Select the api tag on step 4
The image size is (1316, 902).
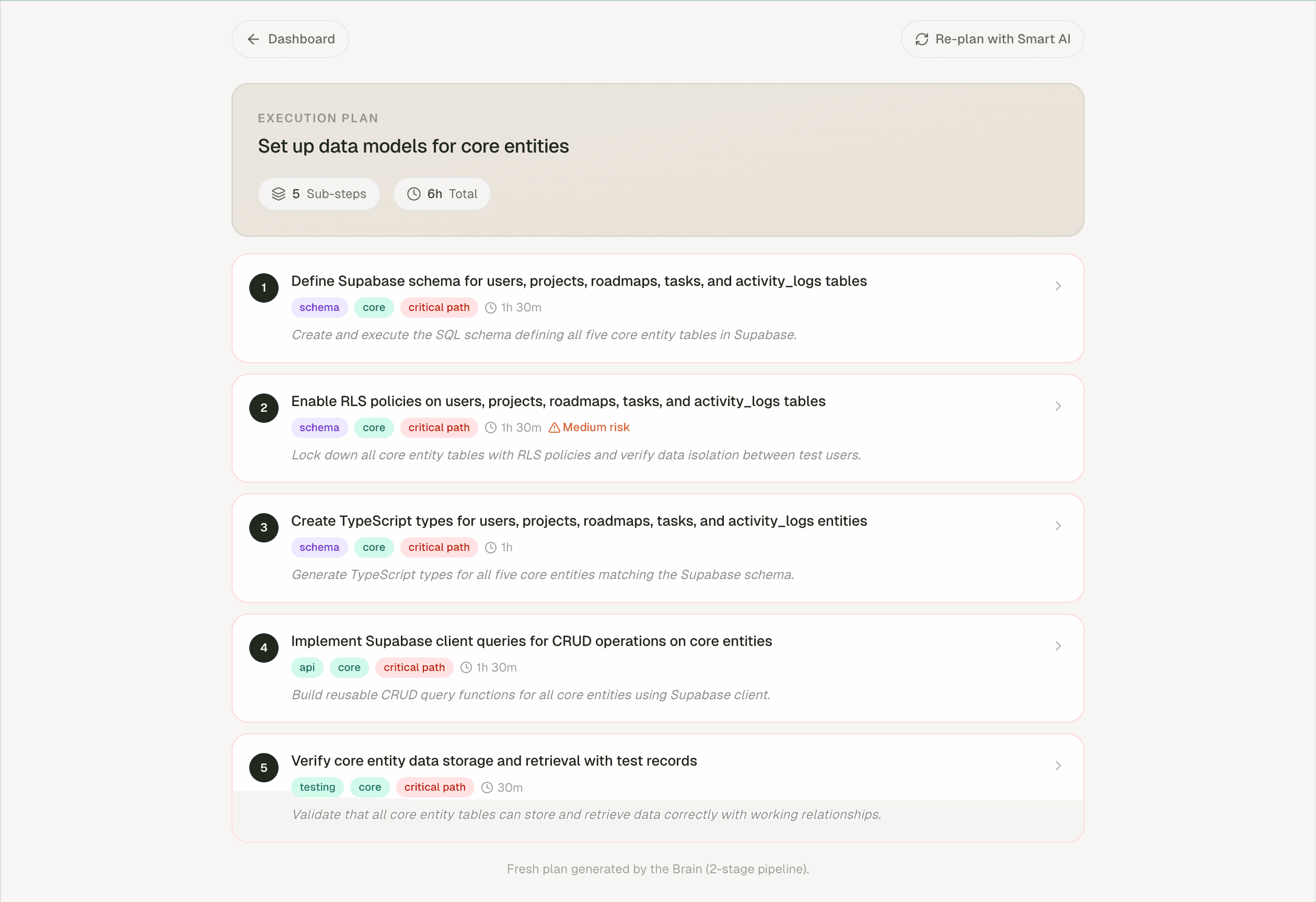tap(306, 667)
